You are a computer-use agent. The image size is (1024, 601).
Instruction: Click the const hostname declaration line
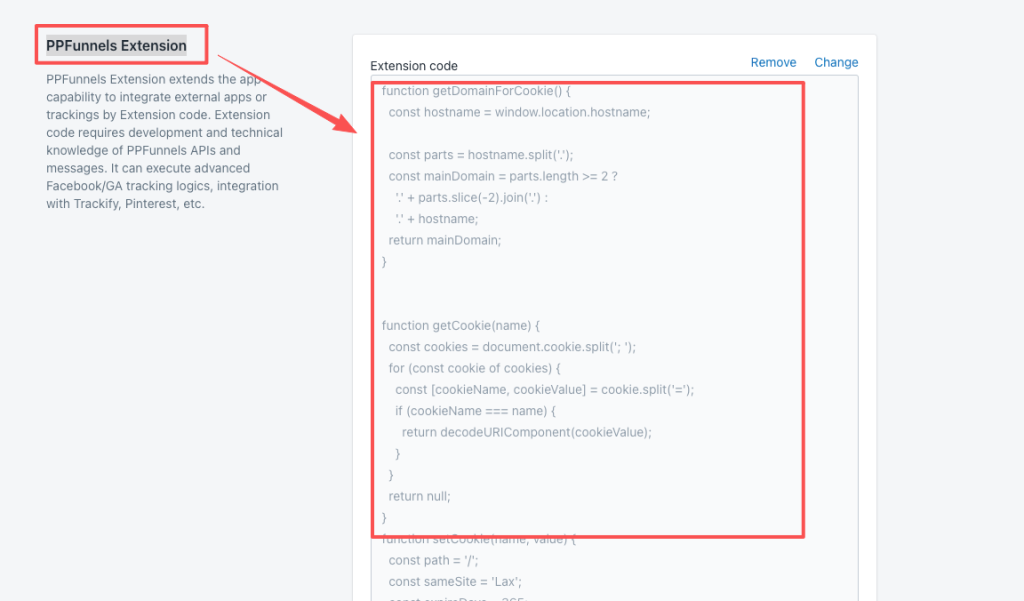click(519, 112)
